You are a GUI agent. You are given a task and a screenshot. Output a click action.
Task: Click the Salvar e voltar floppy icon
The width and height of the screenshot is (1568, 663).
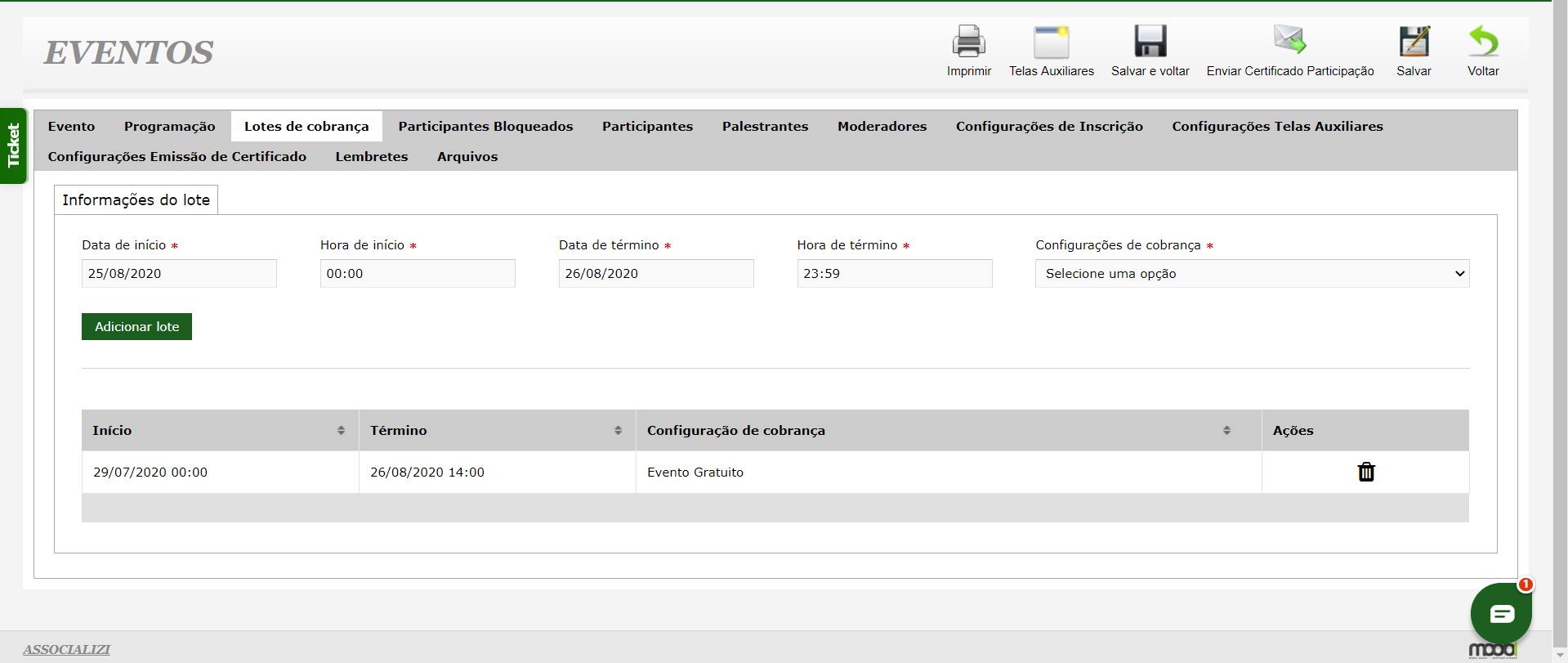(1150, 43)
